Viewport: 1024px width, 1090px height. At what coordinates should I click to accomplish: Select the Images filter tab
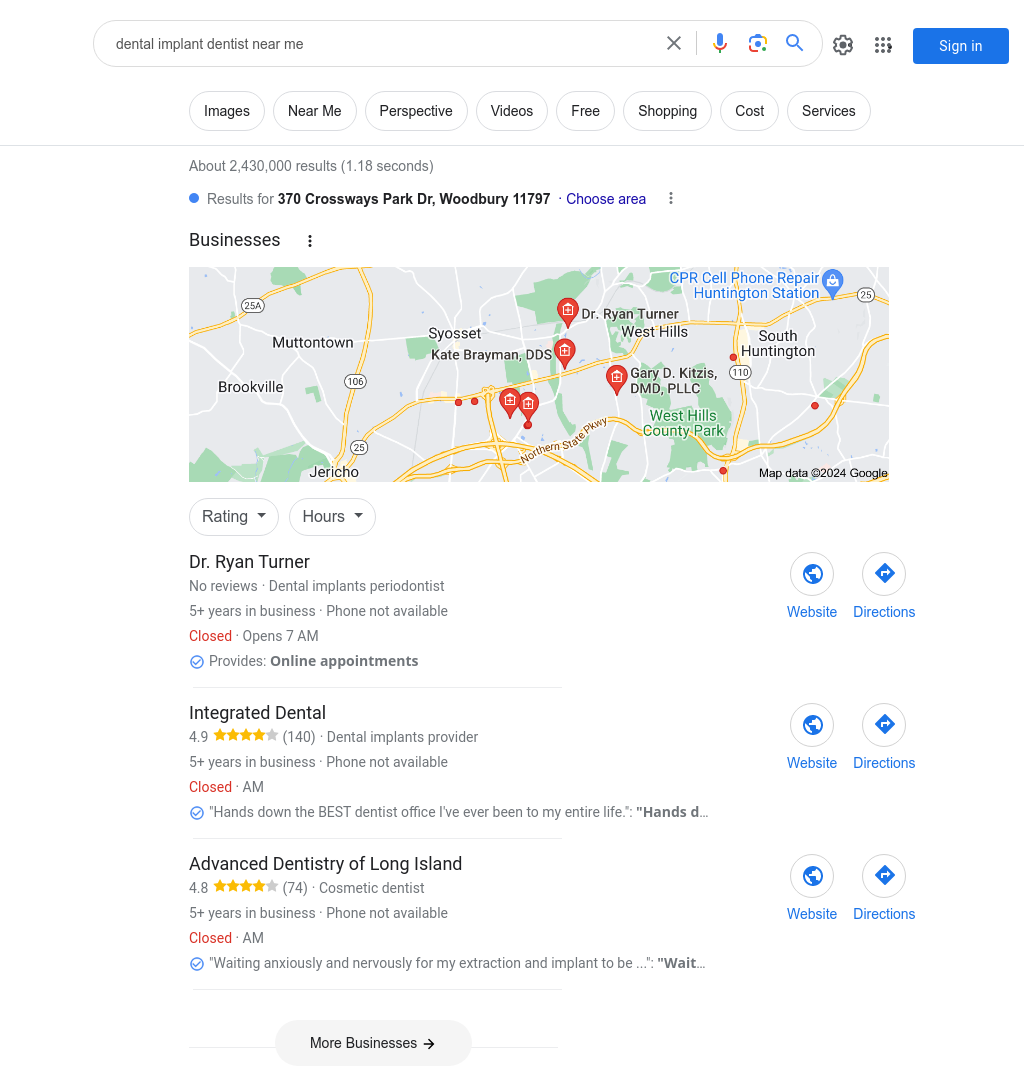point(227,111)
